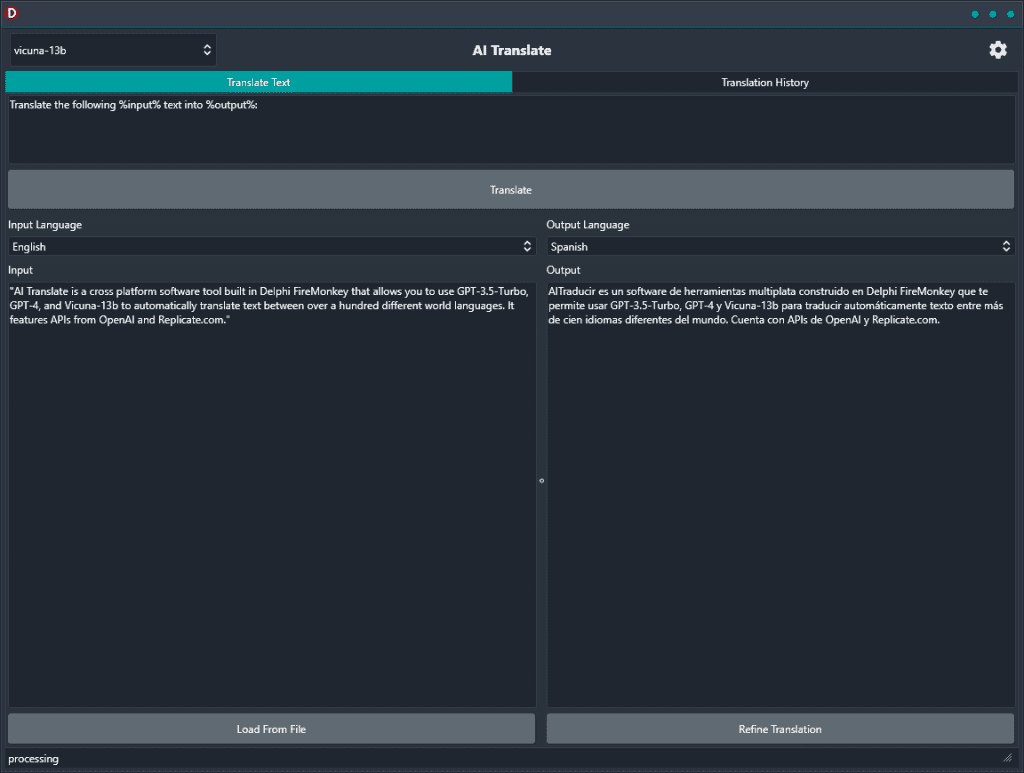Click the Translate button
Viewport: 1024px width, 773px height.
[x=511, y=190]
